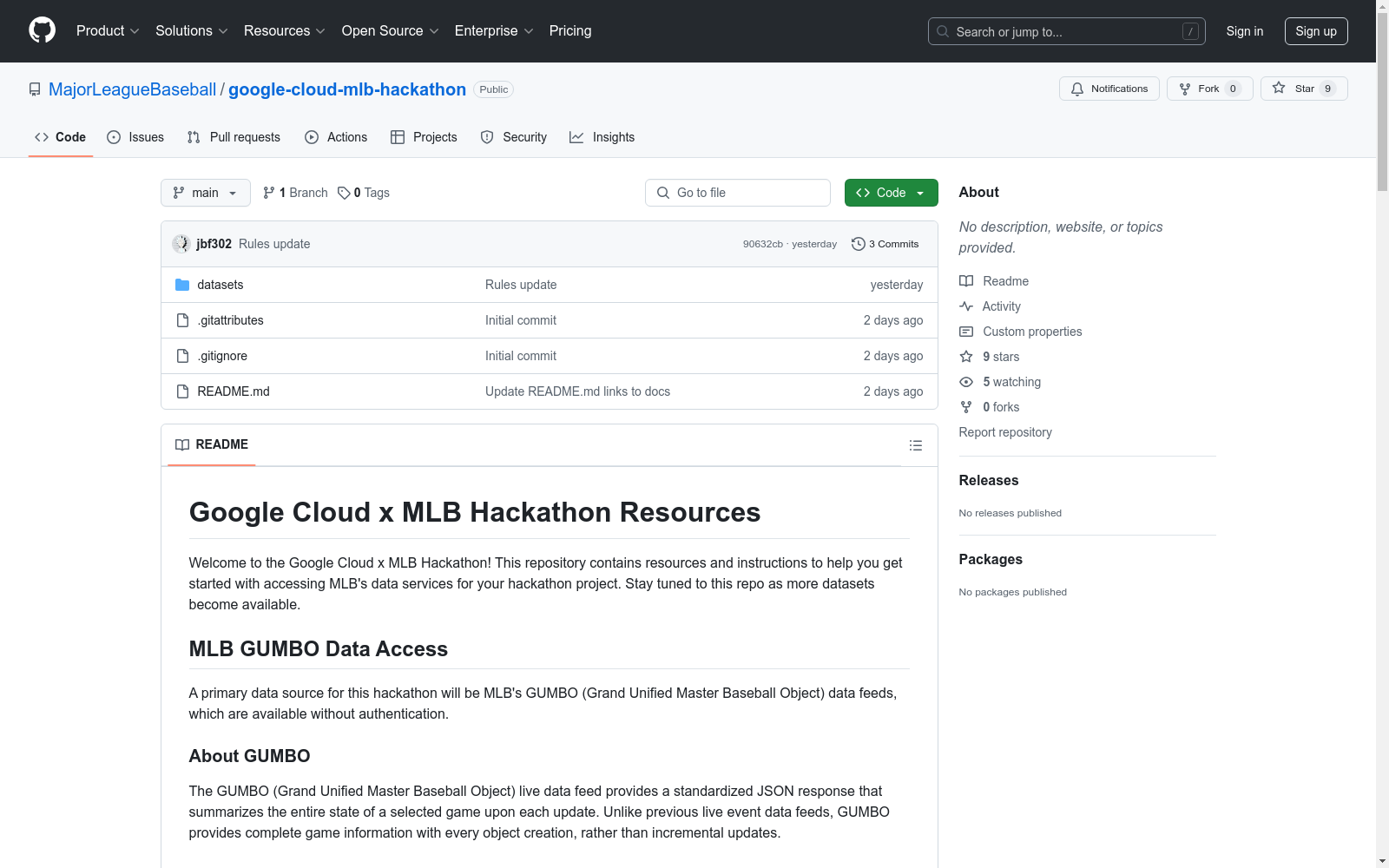This screenshot has height=868, width=1389.
Task: Open the 90632cb commit hash
Action: [x=763, y=244]
